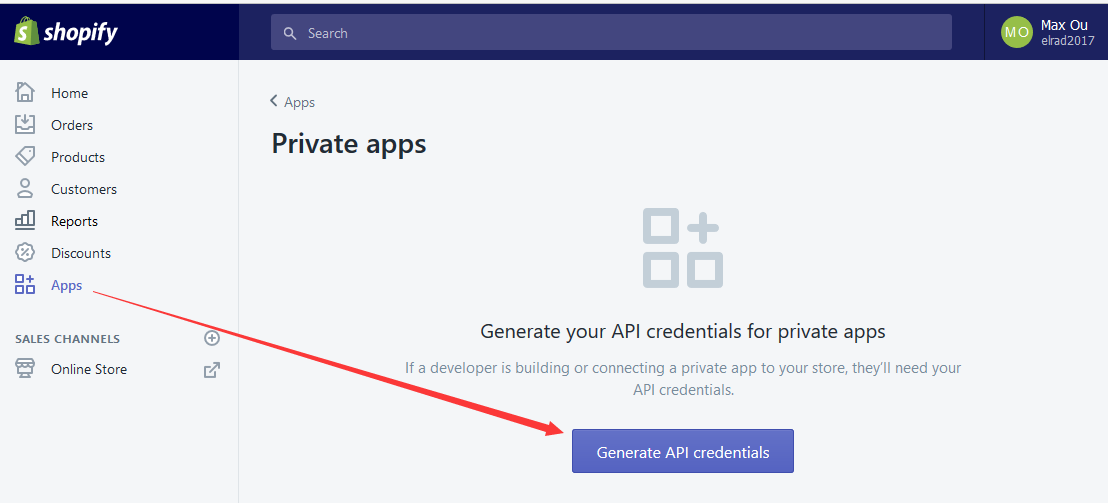Click the Discounts percent badge icon

(25, 253)
